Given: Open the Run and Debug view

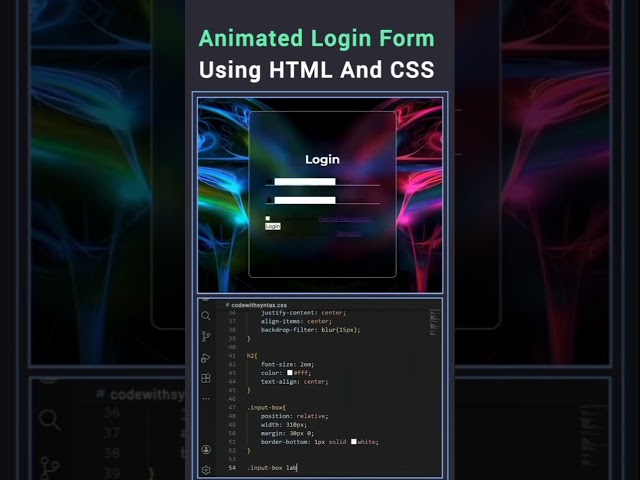Looking at the screenshot, I should [x=206, y=358].
